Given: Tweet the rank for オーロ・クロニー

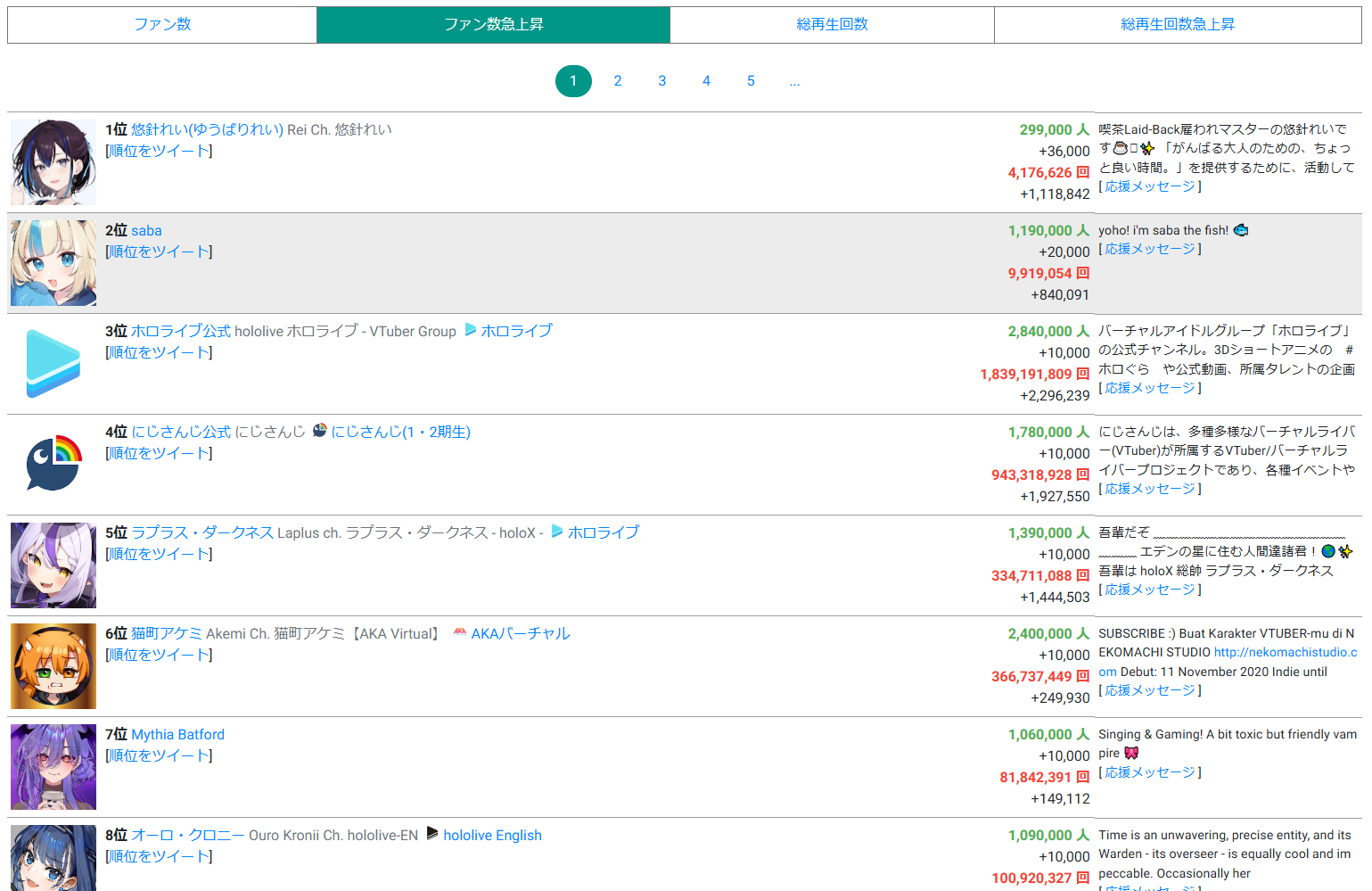Looking at the screenshot, I should [159, 856].
